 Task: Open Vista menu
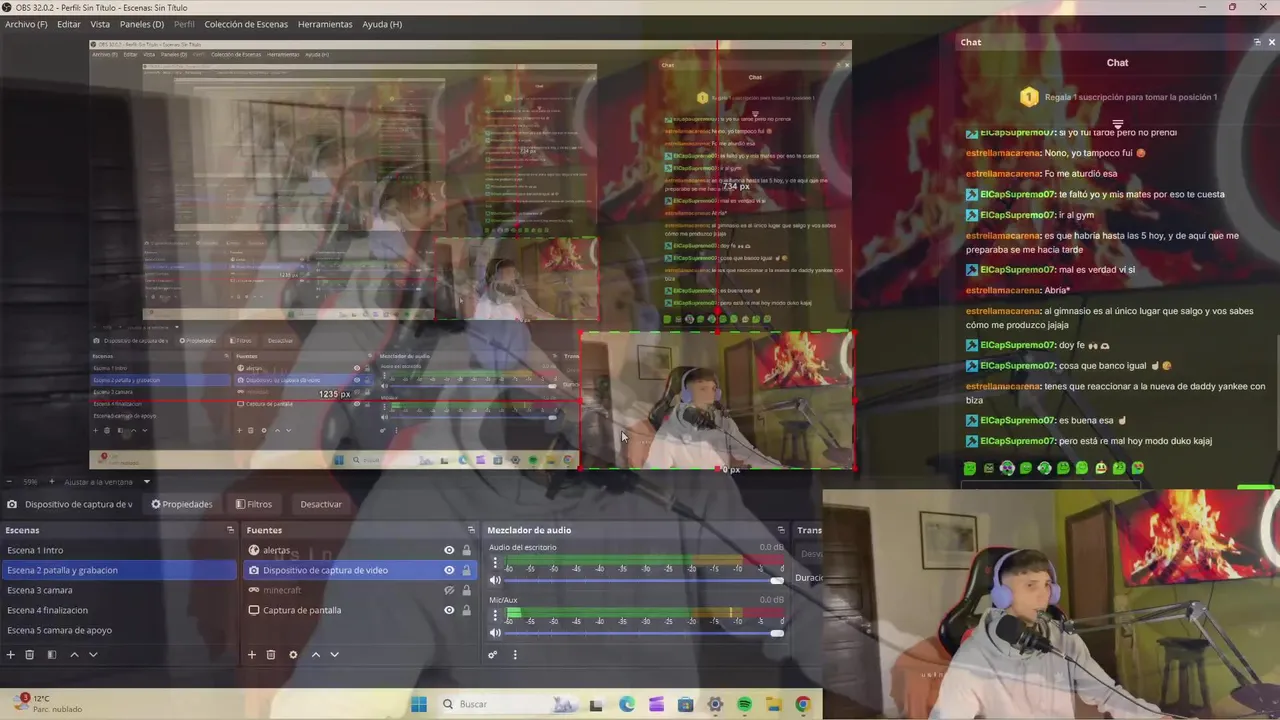(100, 24)
